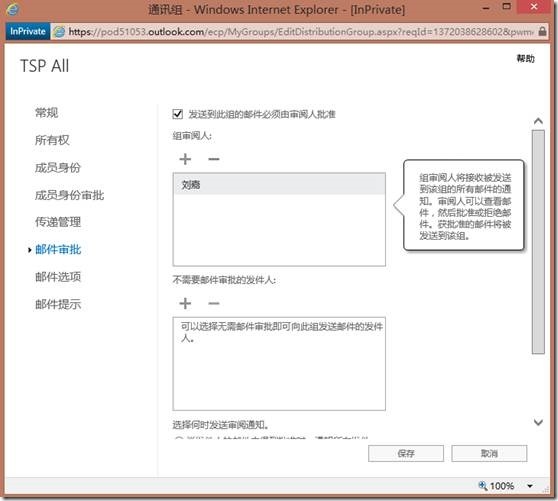Image resolution: width=558 pixels, height=501 pixels.
Task: Click the scroll up arrow of the settings pane
Action: pyautogui.click(x=538, y=121)
